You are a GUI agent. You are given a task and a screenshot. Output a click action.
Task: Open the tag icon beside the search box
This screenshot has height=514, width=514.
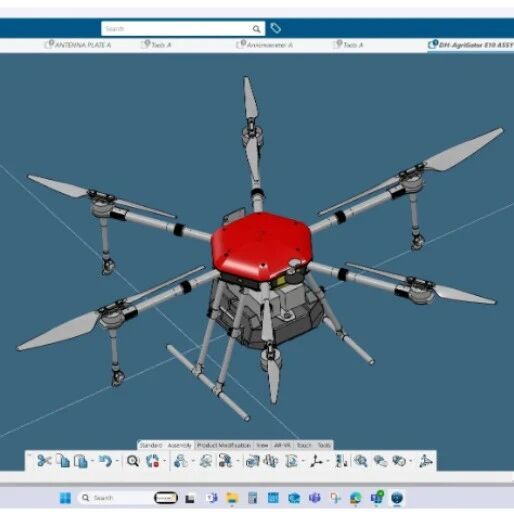click(275, 28)
